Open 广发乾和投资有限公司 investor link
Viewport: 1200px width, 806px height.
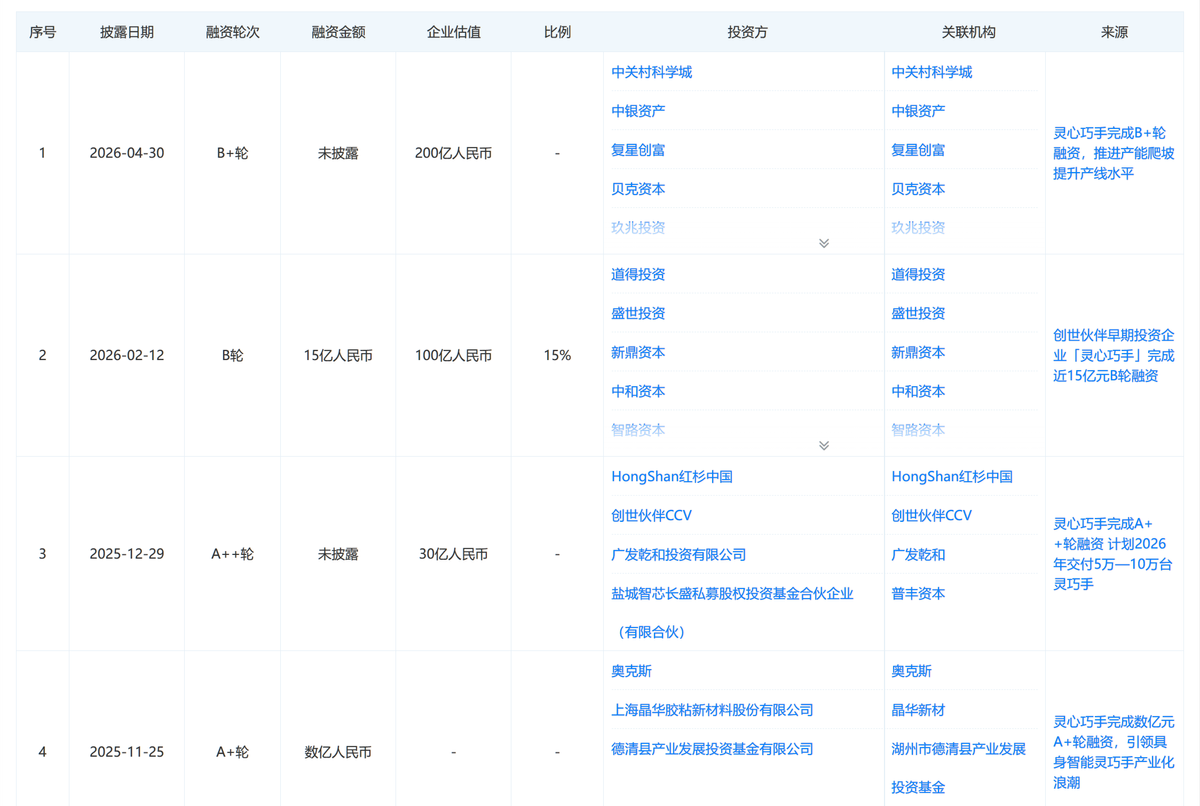(679, 554)
